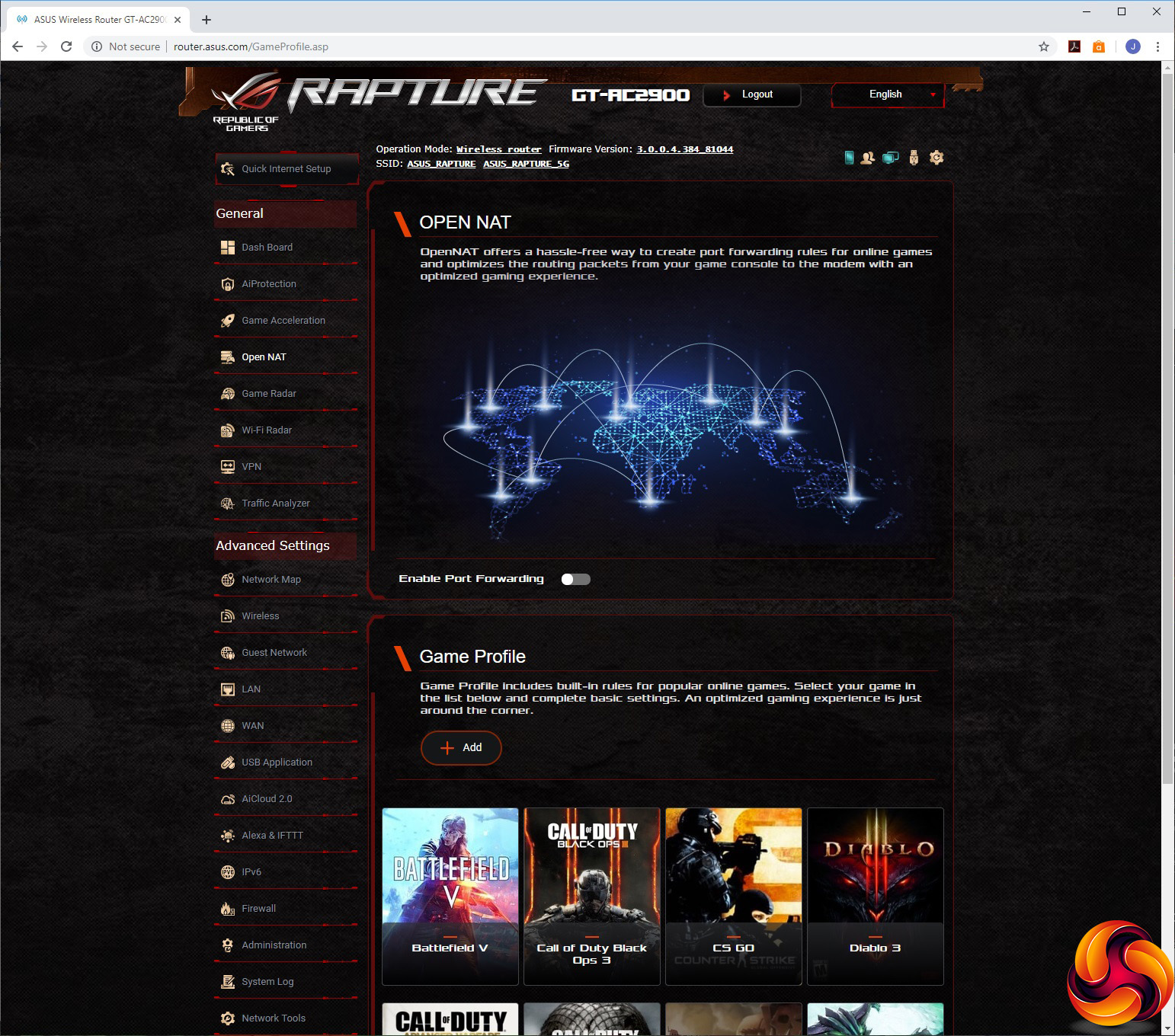Open the Traffic Analyzer icon
The width and height of the screenshot is (1175, 1036).
[x=227, y=504]
